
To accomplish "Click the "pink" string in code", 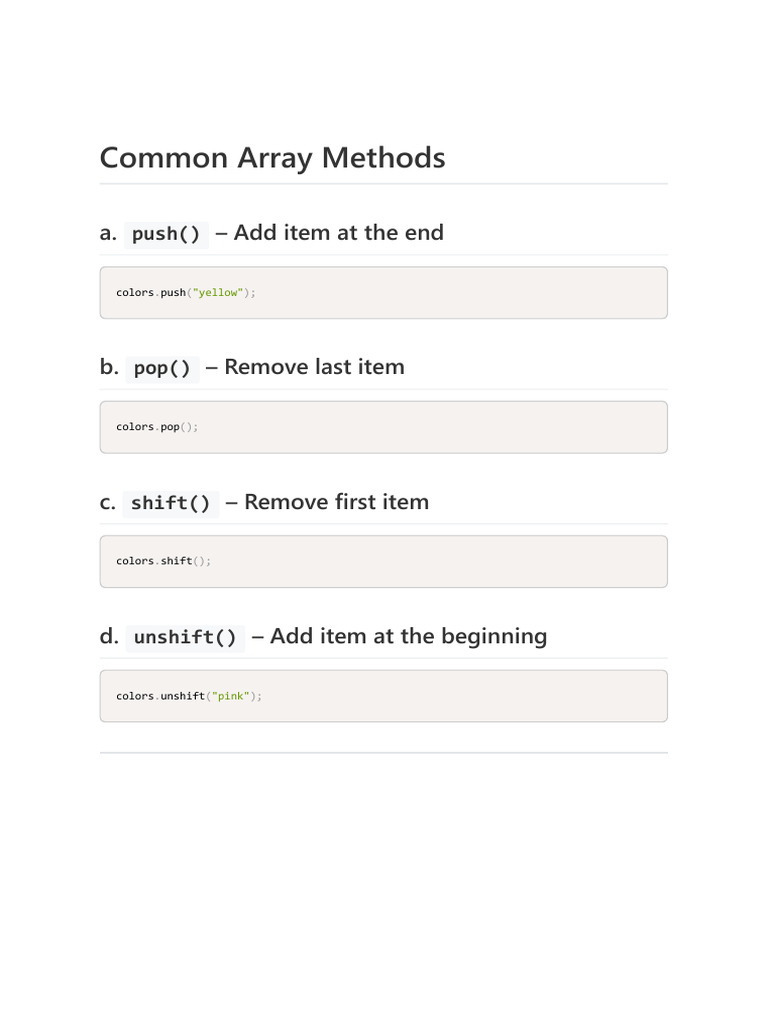I will pos(231,696).
